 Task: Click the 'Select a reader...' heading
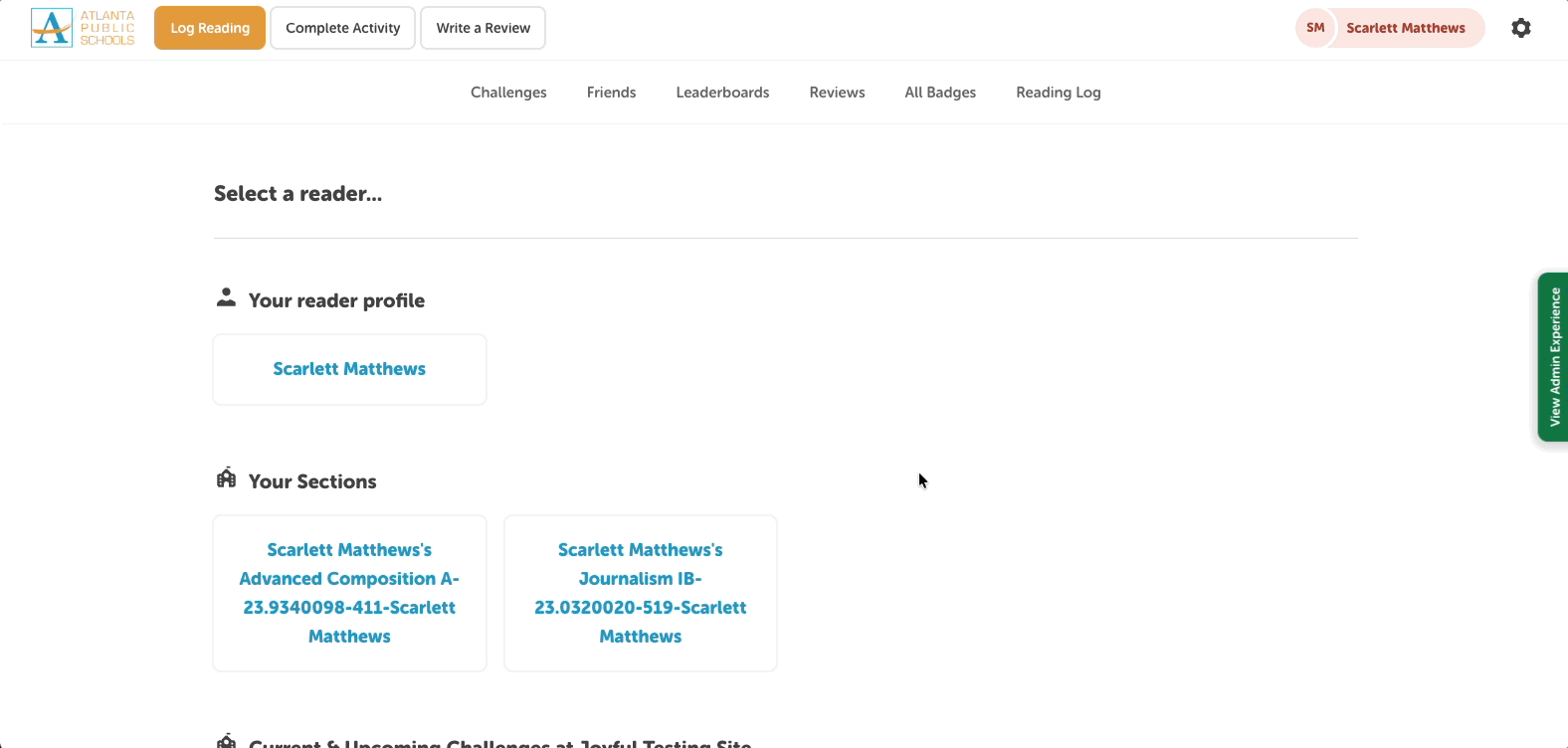tap(297, 194)
